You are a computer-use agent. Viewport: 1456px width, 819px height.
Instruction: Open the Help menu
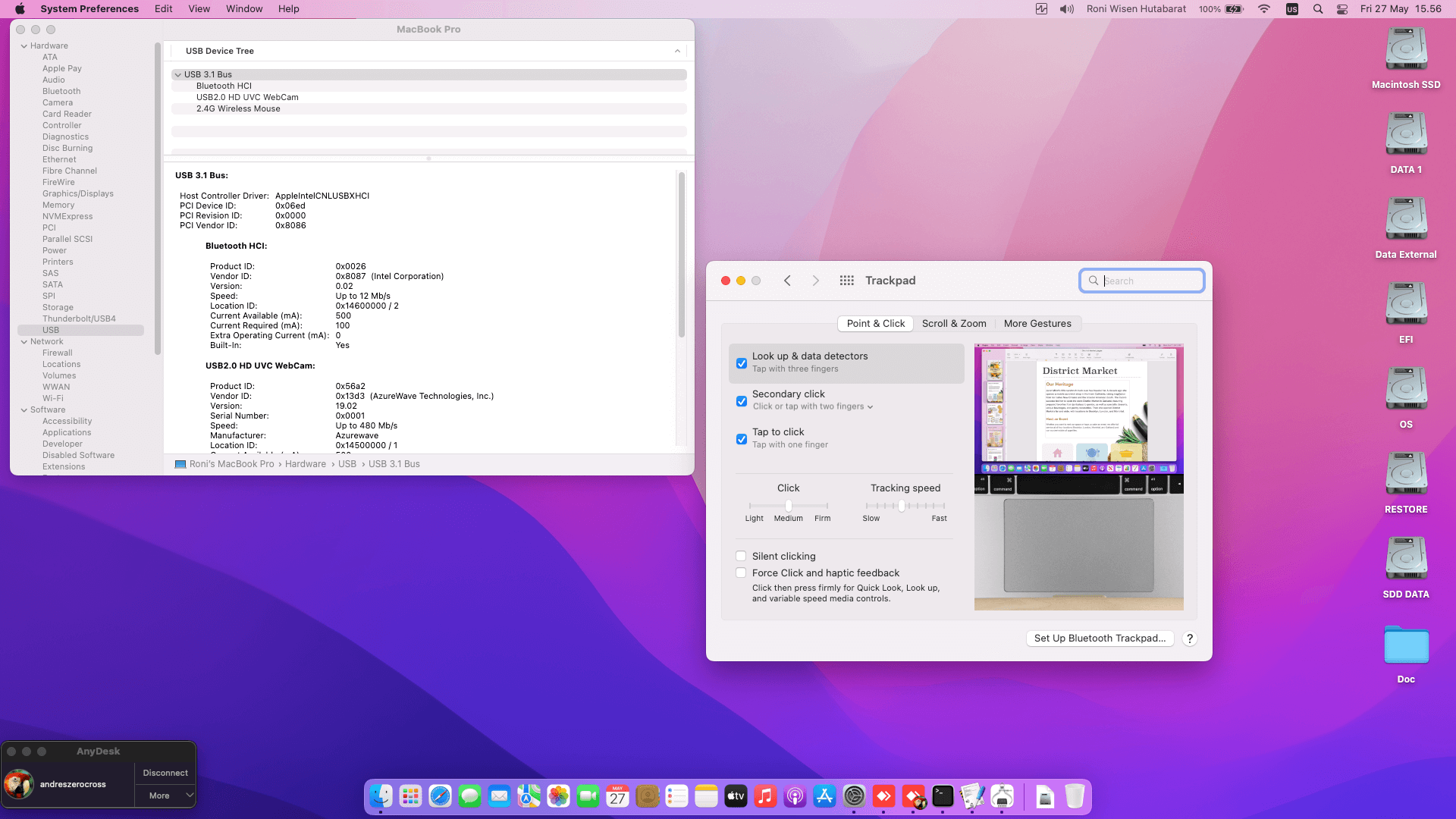[288, 9]
